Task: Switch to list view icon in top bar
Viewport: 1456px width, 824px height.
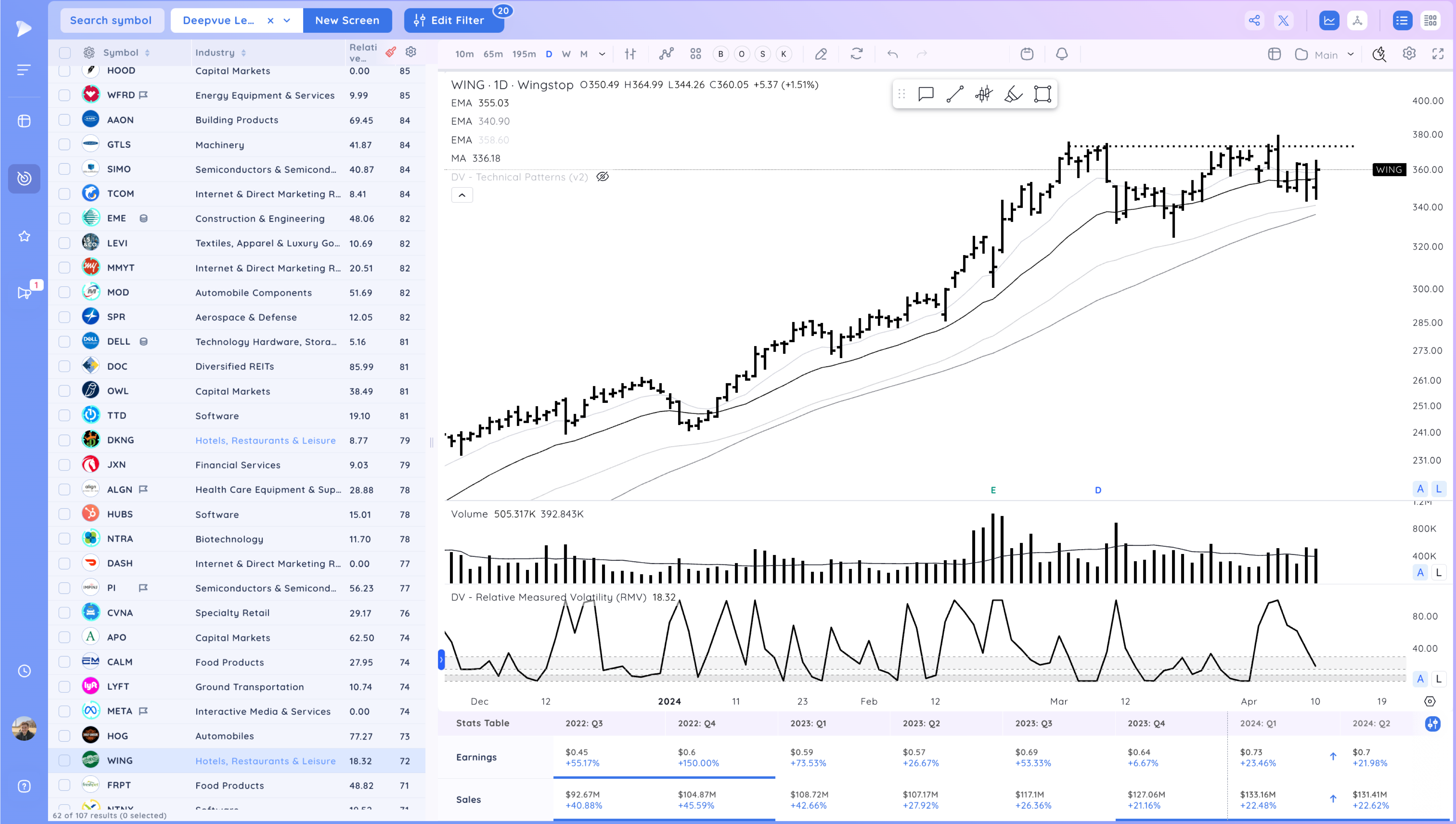Action: [1402, 20]
